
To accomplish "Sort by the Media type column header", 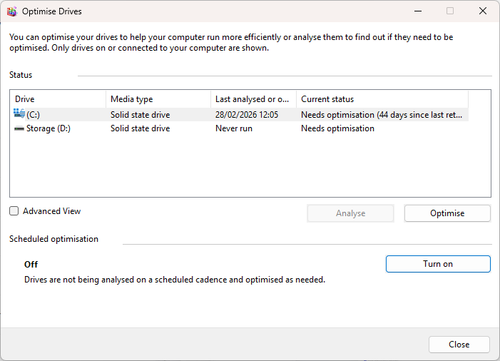I will tap(158, 99).
